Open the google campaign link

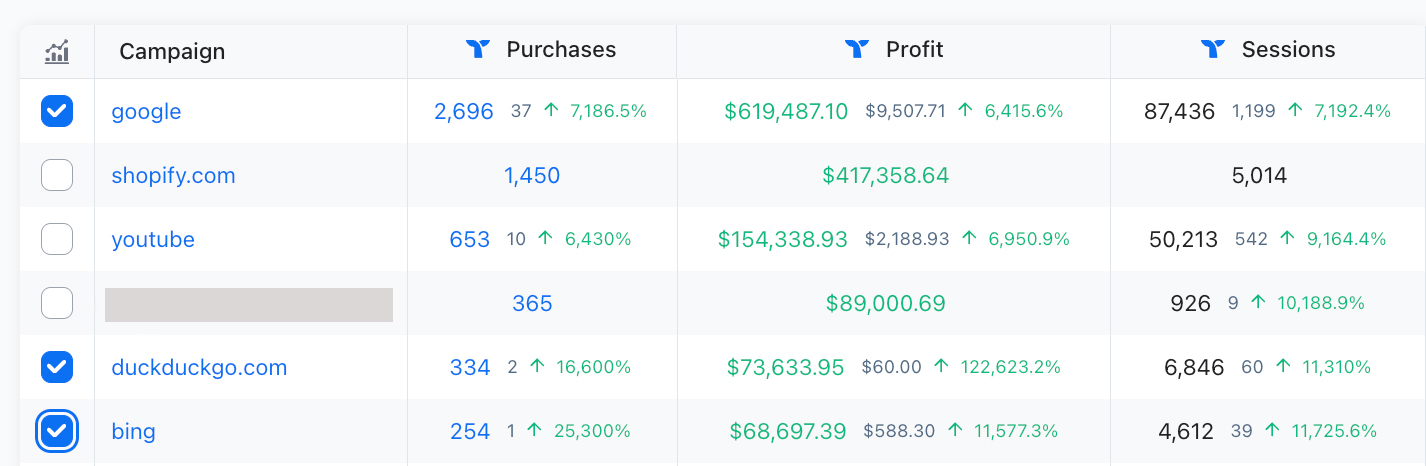[x=146, y=111]
